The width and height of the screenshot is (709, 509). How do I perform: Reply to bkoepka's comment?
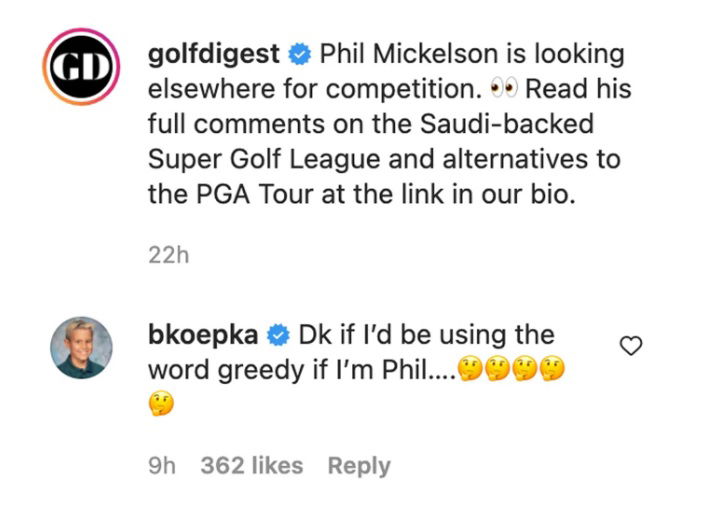[x=359, y=465]
